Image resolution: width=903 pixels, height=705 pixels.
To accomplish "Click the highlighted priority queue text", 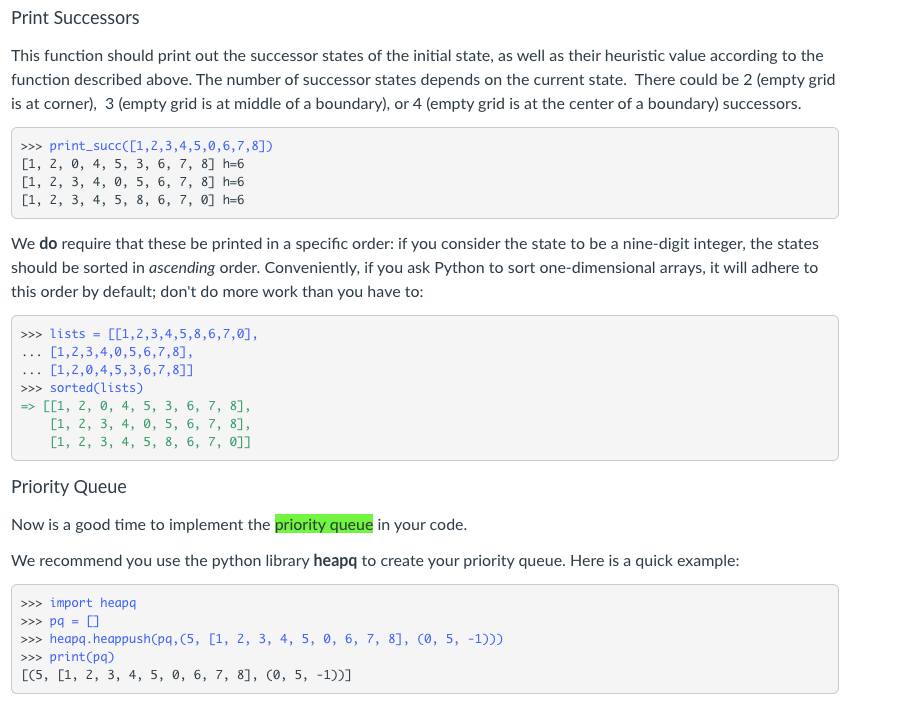I will [x=324, y=524].
